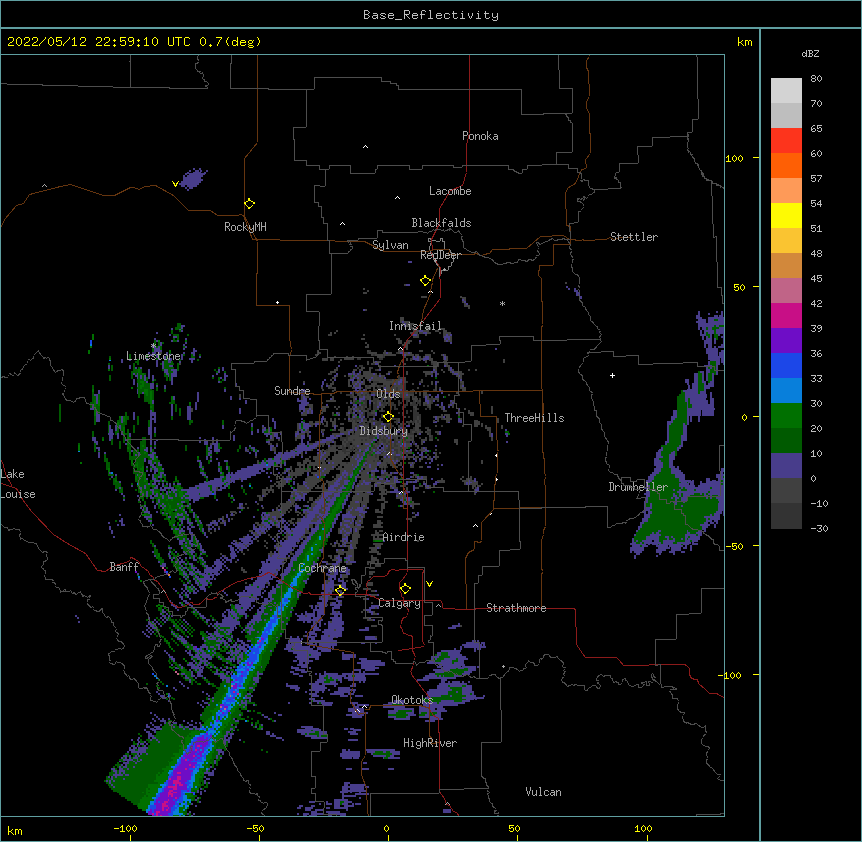The image size is (862, 842).
Task: Click the Sylvan label
Action: coord(390,245)
